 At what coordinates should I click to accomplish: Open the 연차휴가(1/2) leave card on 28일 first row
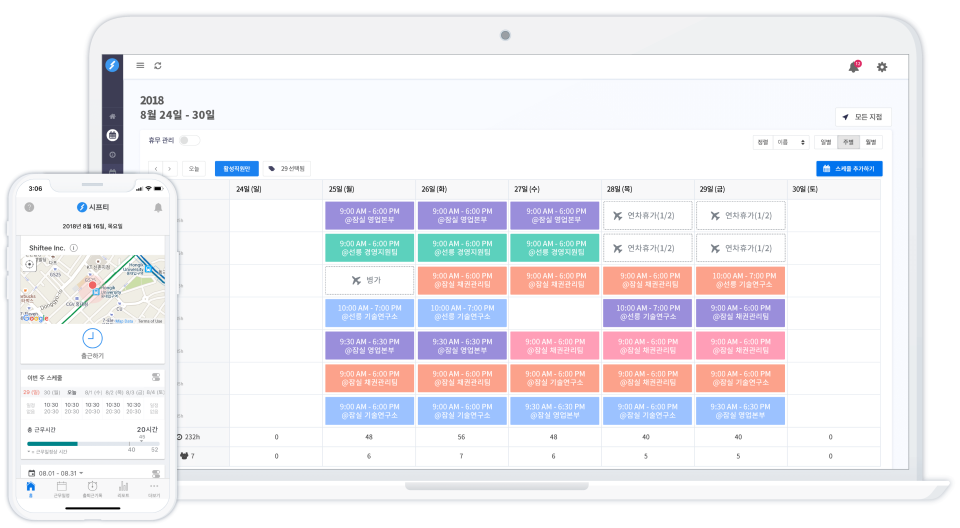coord(648,216)
